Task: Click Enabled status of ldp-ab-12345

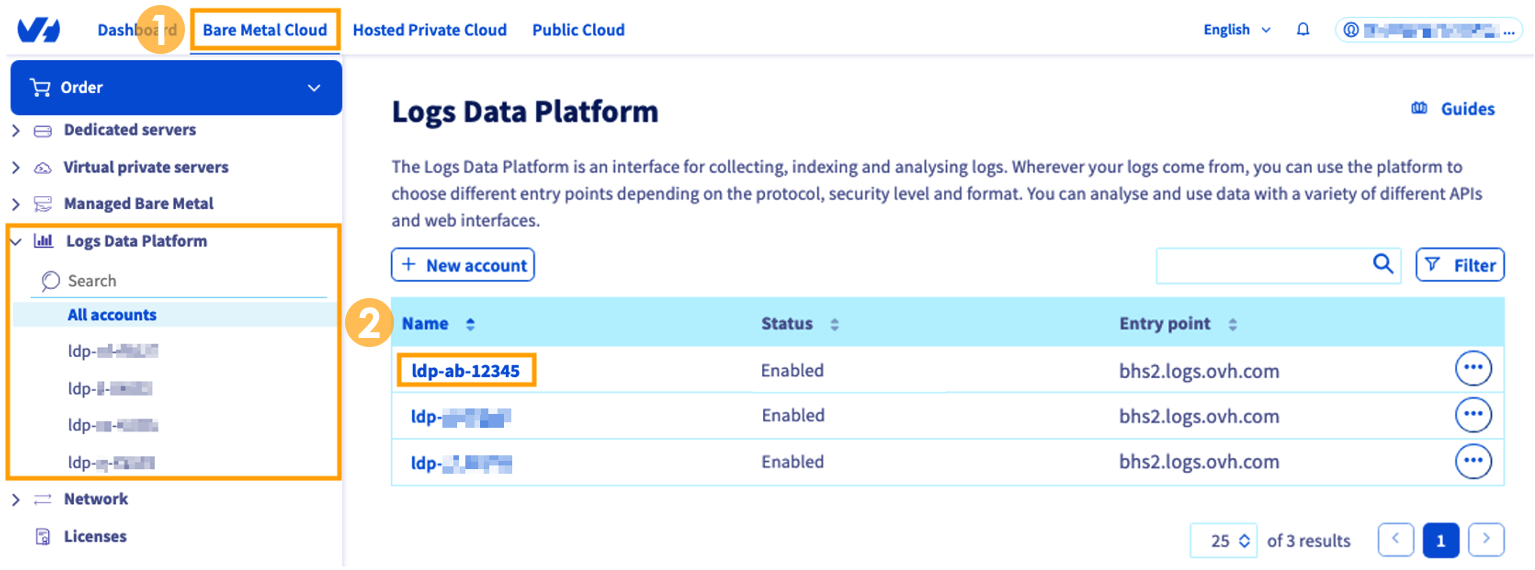Action: (x=792, y=371)
